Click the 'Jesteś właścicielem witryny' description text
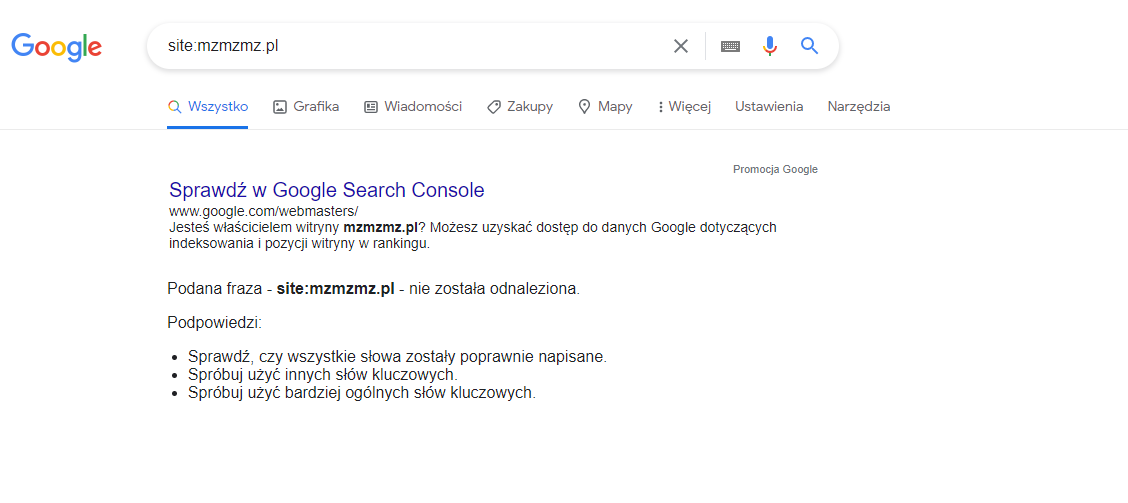The height and width of the screenshot is (503, 1128). click(473, 235)
